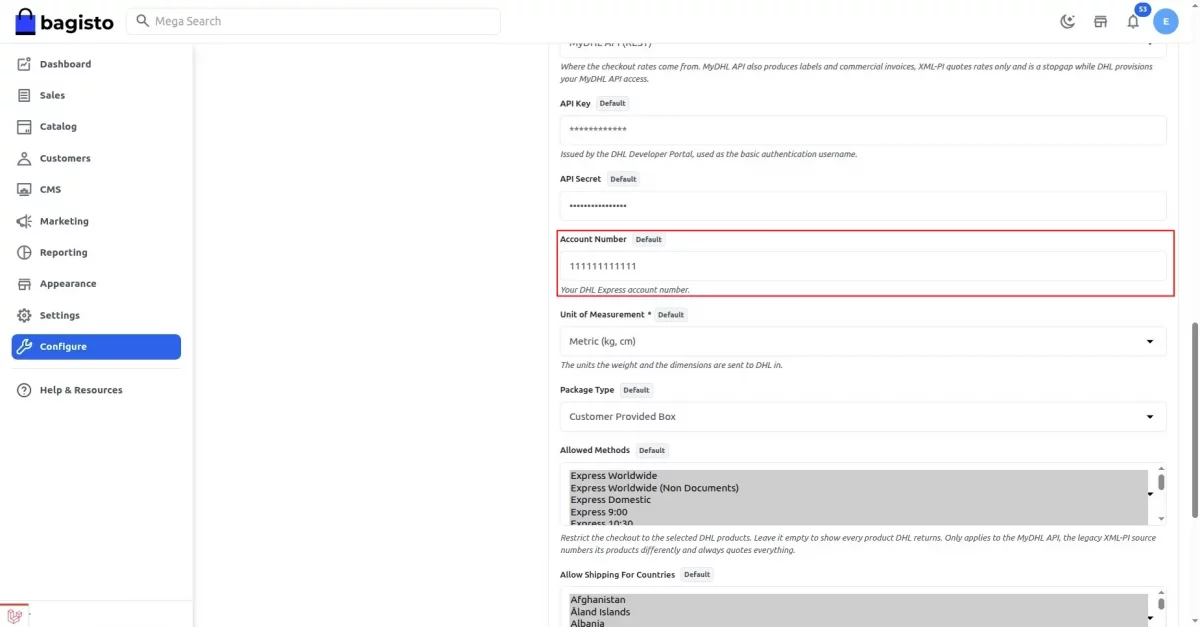Click the Allowed Methods label
The width and height of the screenshot is (1200, 627).
[x=595, y=450]
